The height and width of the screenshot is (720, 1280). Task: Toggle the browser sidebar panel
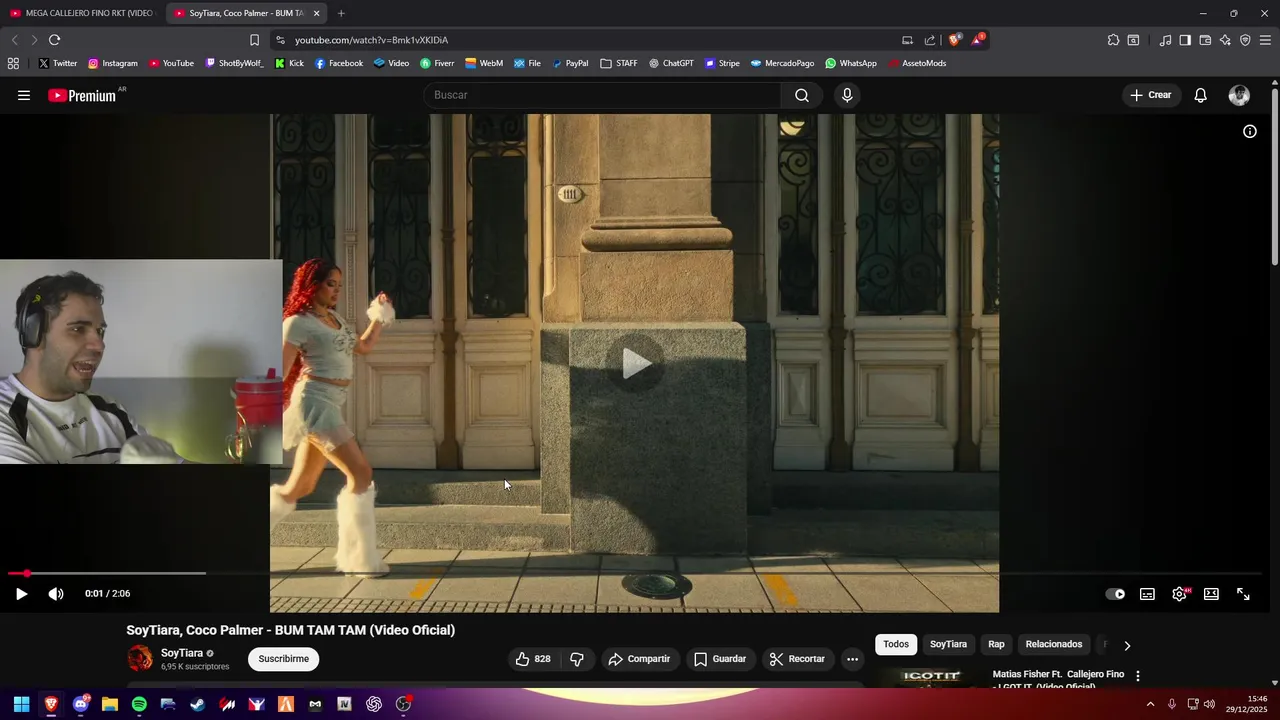1185,40
